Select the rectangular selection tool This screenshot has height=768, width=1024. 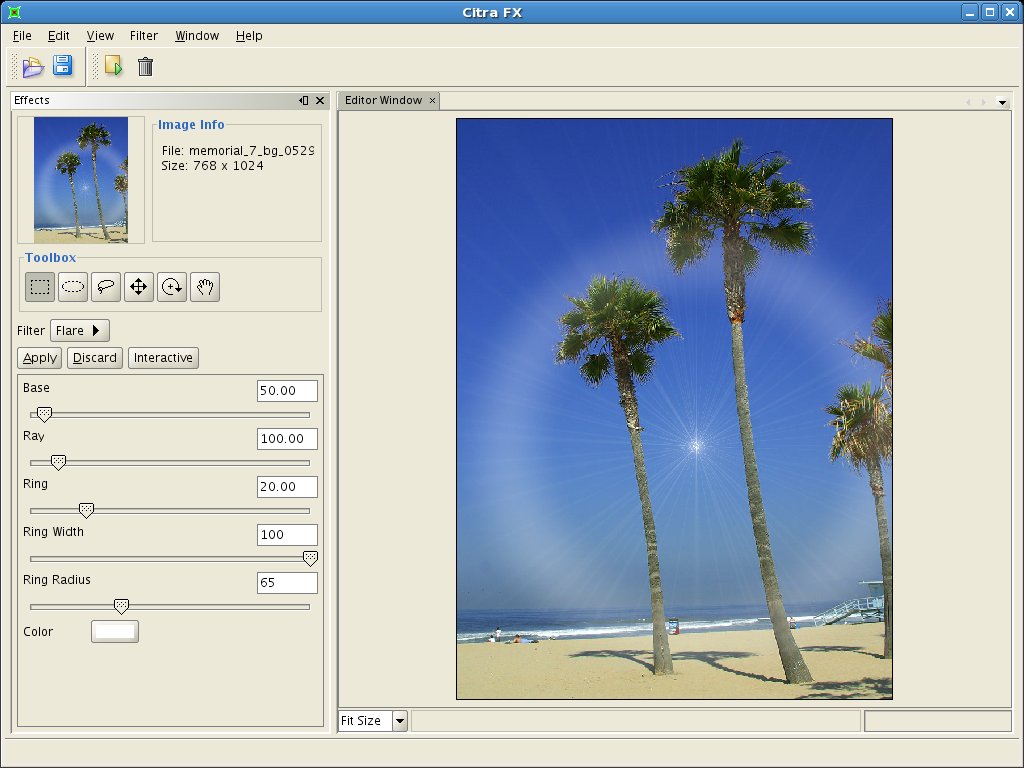point(40,287)
